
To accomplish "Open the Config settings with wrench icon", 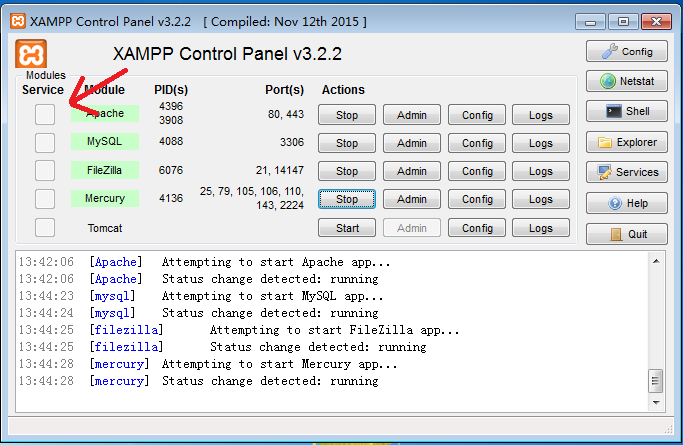I will coord(626,51).
